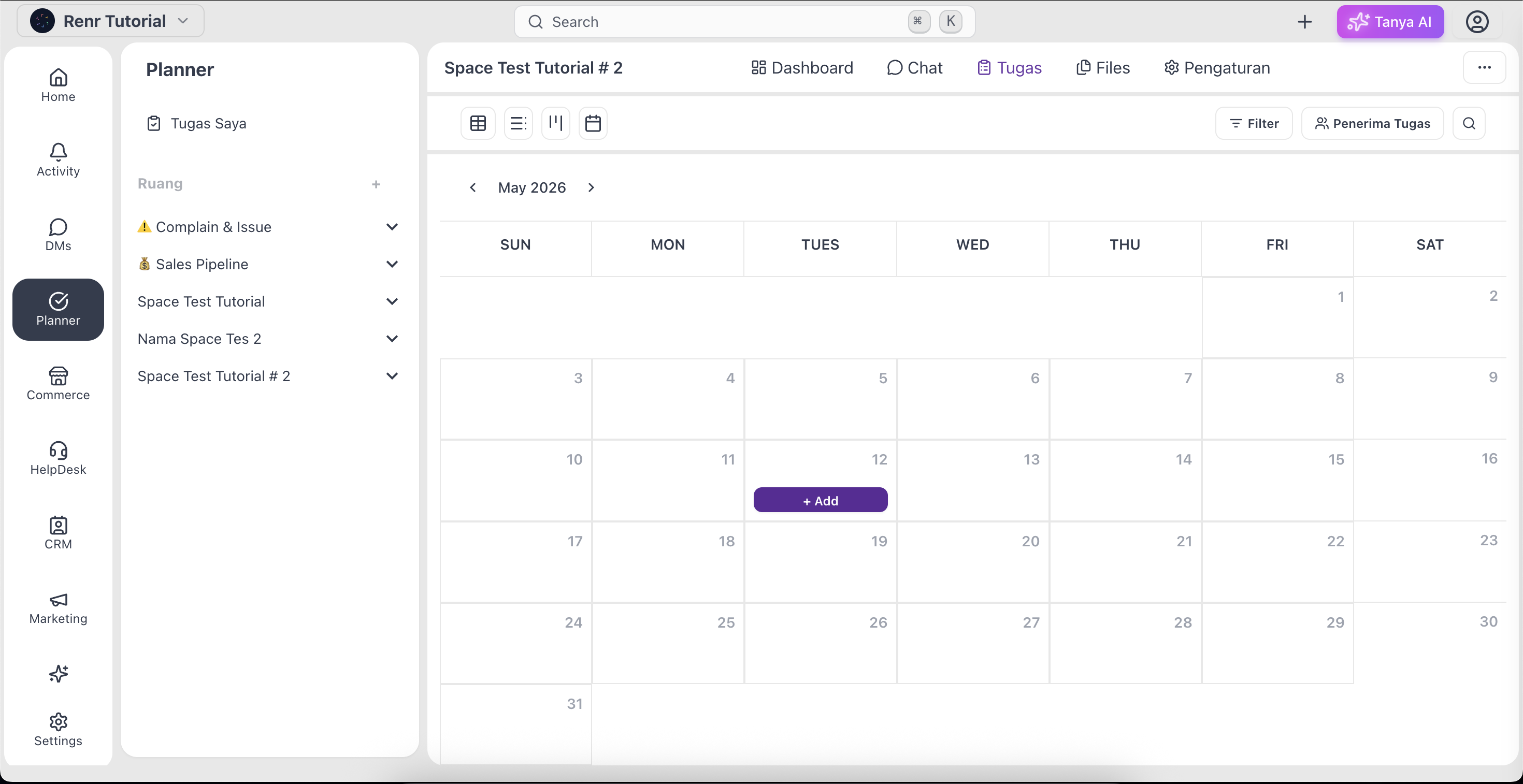The width and height of the screenshot is (1523, 784).
Task: Click the Planner panel heading
Action: [x=180, y=70]
